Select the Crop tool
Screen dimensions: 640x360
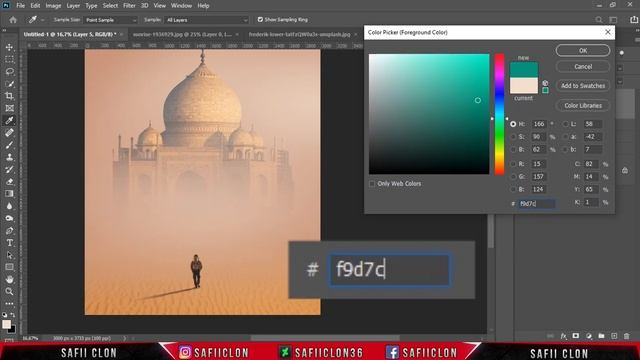pos(9,96)
